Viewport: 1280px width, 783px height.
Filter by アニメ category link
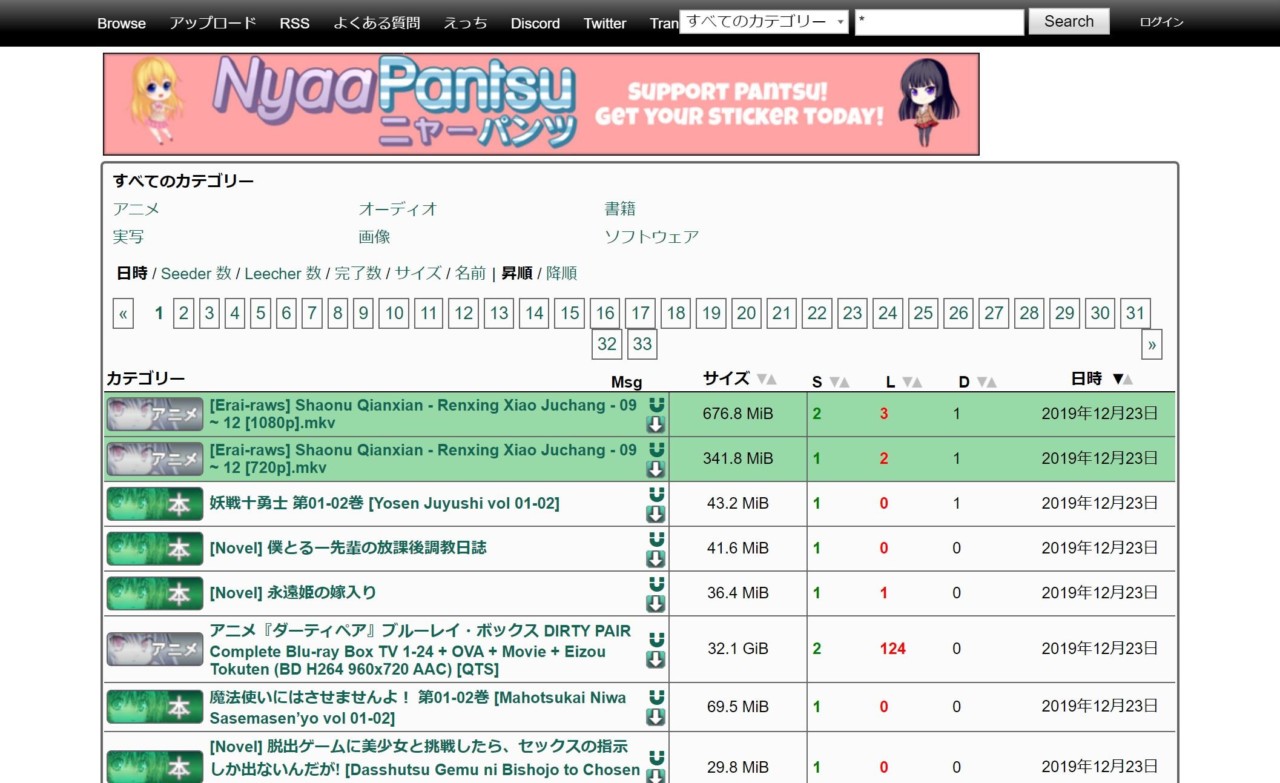[136, 209]
